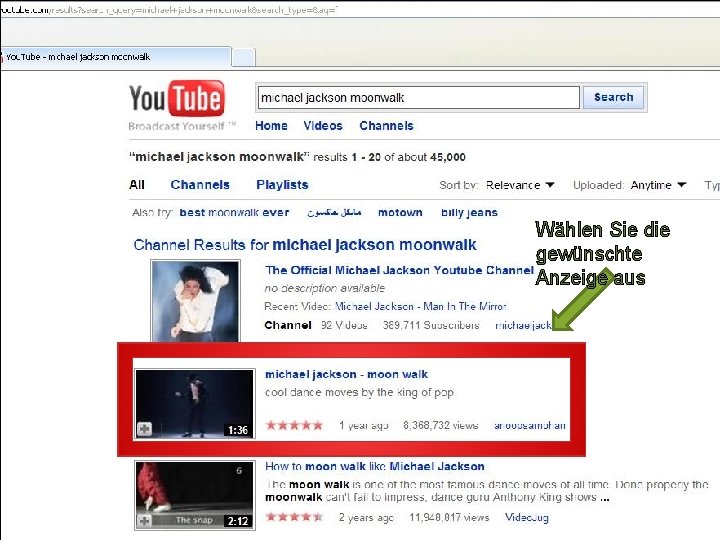Switch to the YouTube browser tab
The width and height of the screenshot is (720, 540).
point(115,57)
